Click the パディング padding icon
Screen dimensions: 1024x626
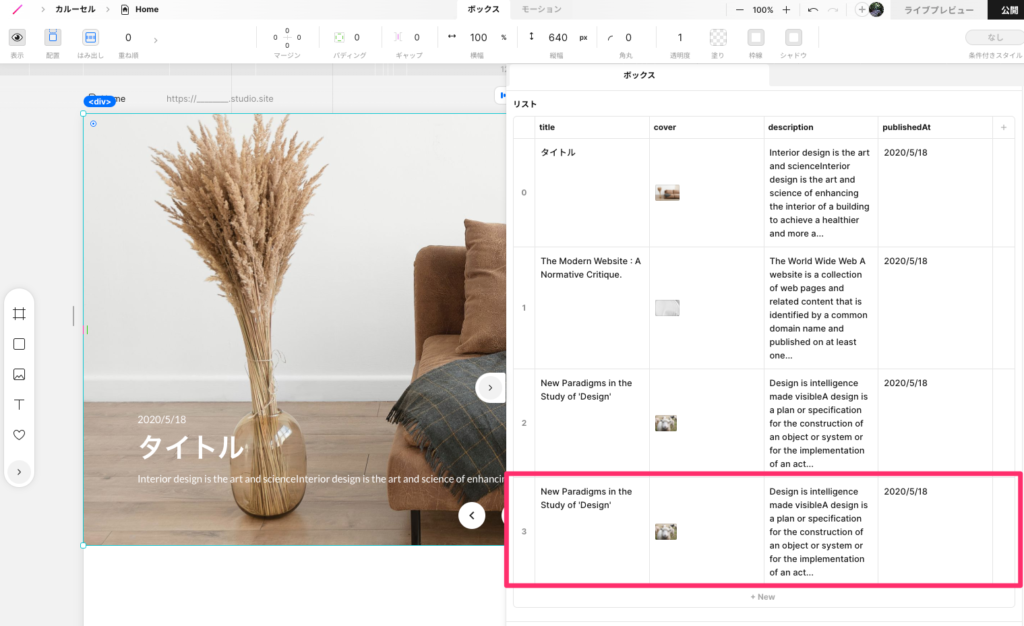pos(339,37)
